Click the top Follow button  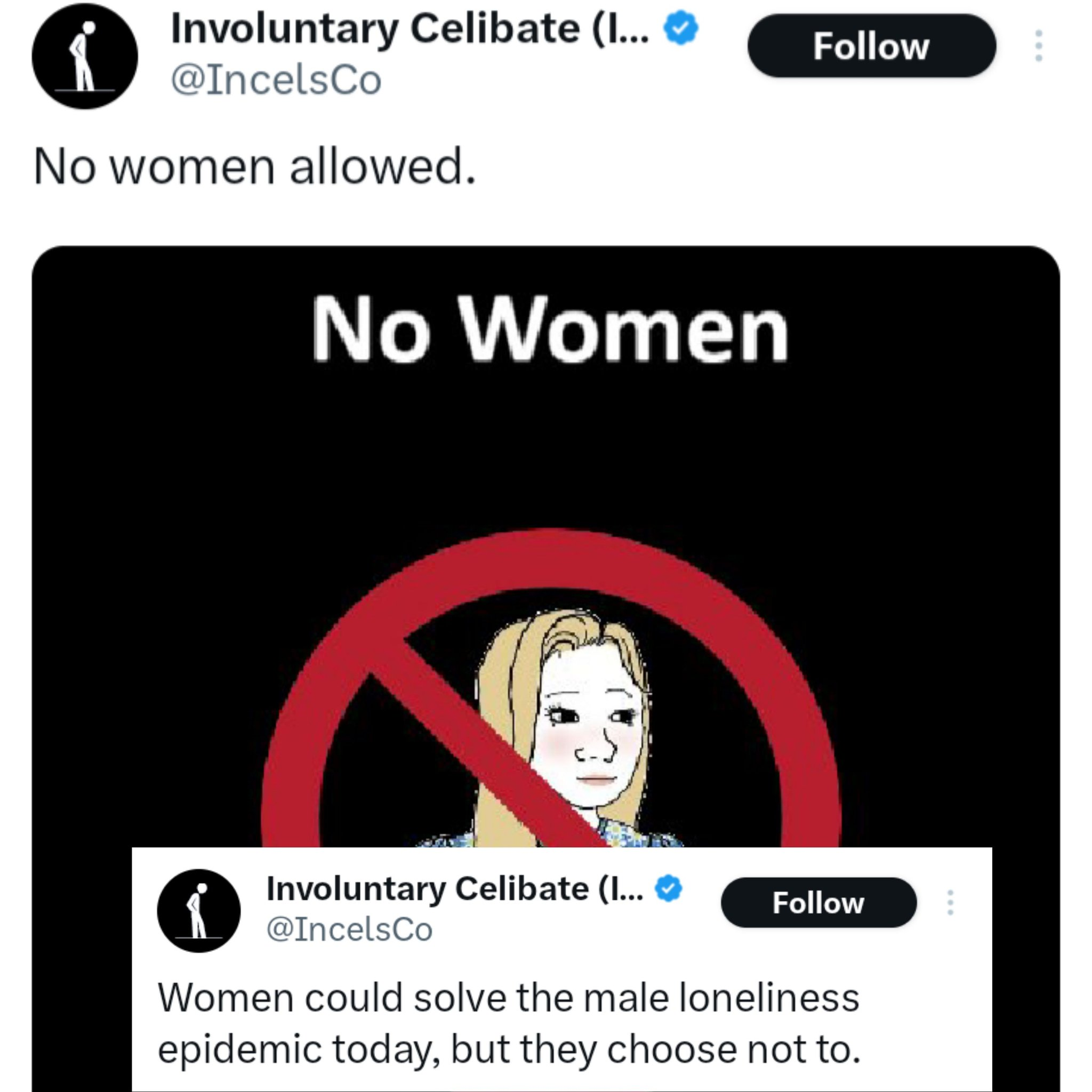click(871, 46)
